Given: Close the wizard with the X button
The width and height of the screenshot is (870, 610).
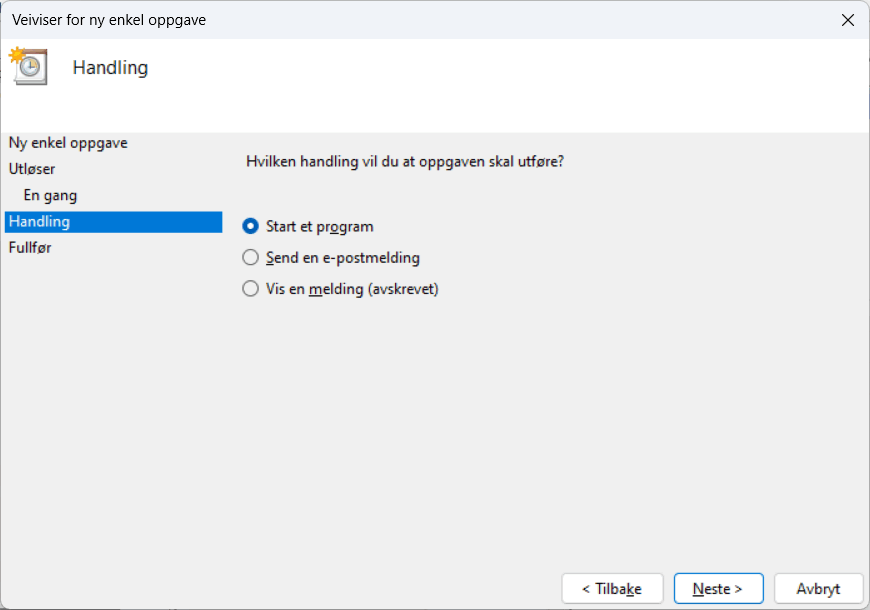Looking at the screenshot, I should 847,20.
